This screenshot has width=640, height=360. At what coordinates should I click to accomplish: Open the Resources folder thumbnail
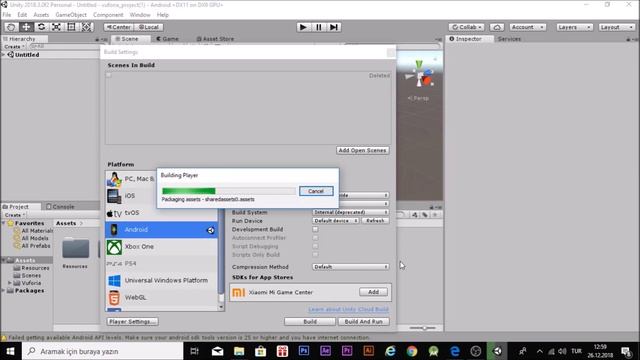click(76, 248)
